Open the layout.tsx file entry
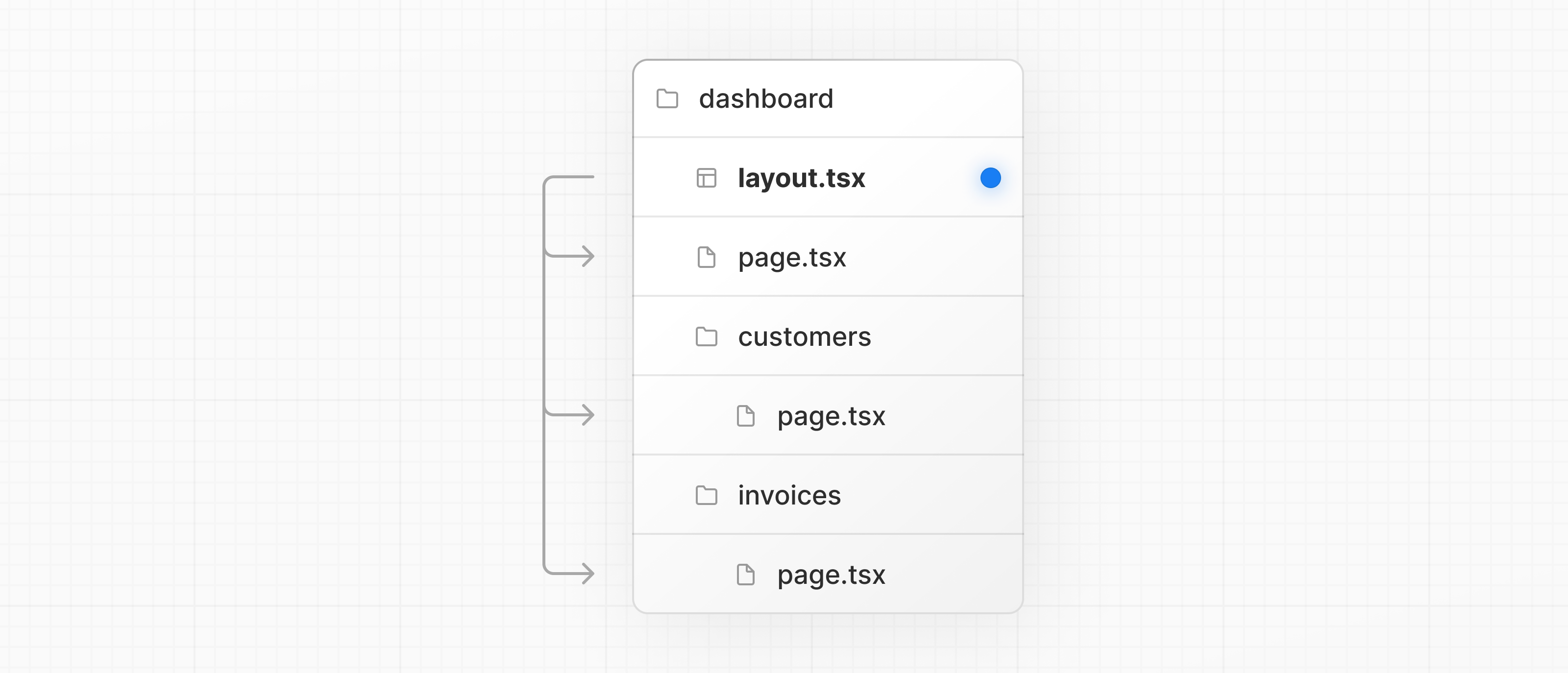1568x673 pixels. (801, 178)
